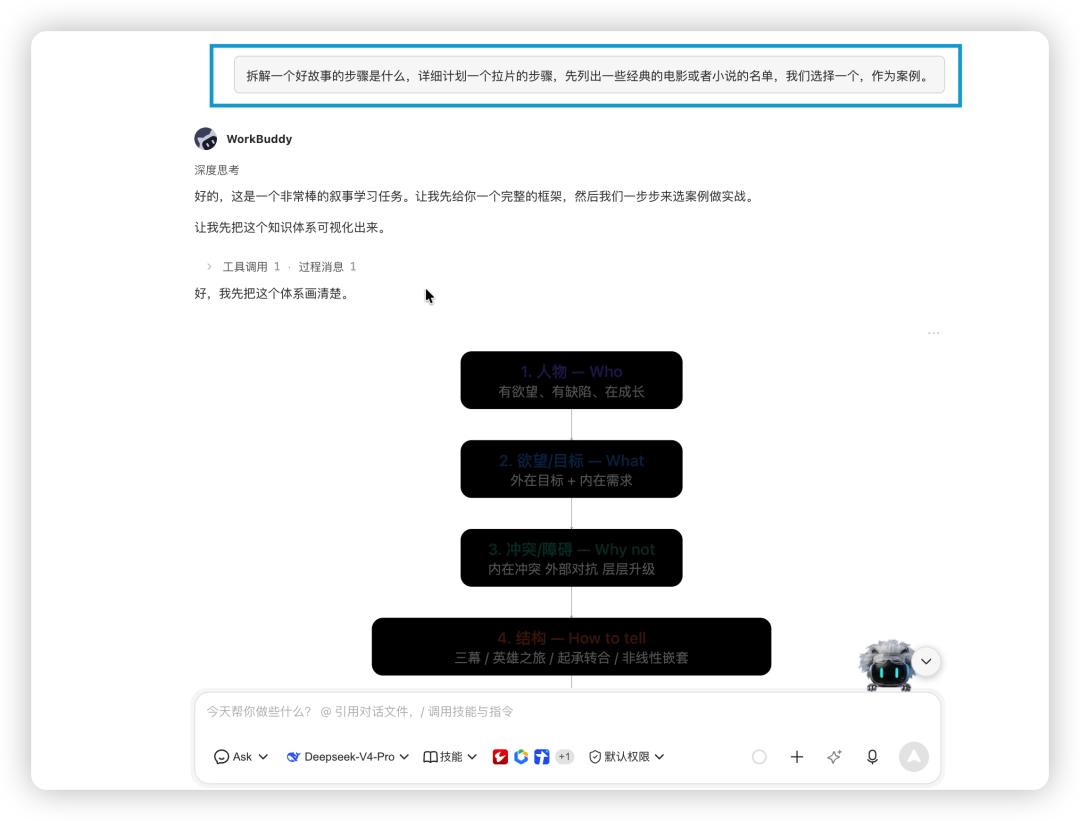The height and width of the screenshot is (821, 1080).
Task: Click the shield icon beside 默认权限
Action: click(595, 757)
